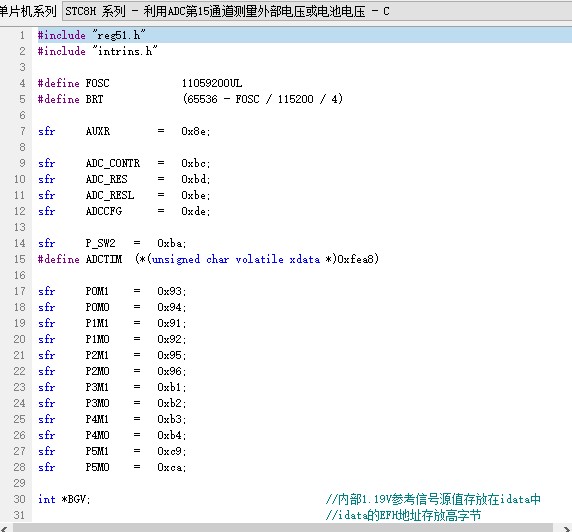Click the value 0xba on line 14
Image resolution: width=572 pixels, height=532 pixels.
click(171, 243)
